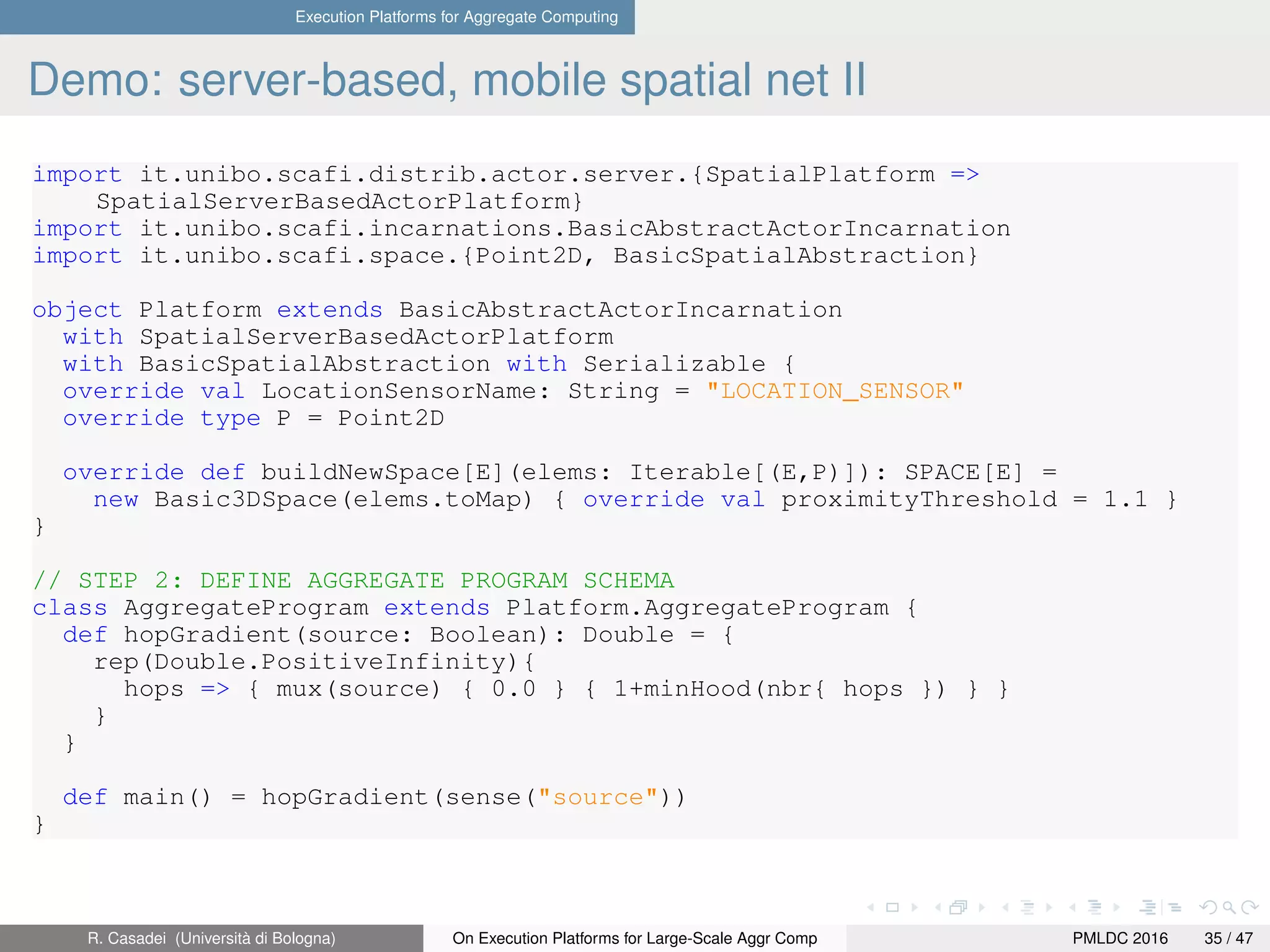Open search with the magnifier icon
Viewport: 1270px width, 952px height.
tap(1229, 908)
